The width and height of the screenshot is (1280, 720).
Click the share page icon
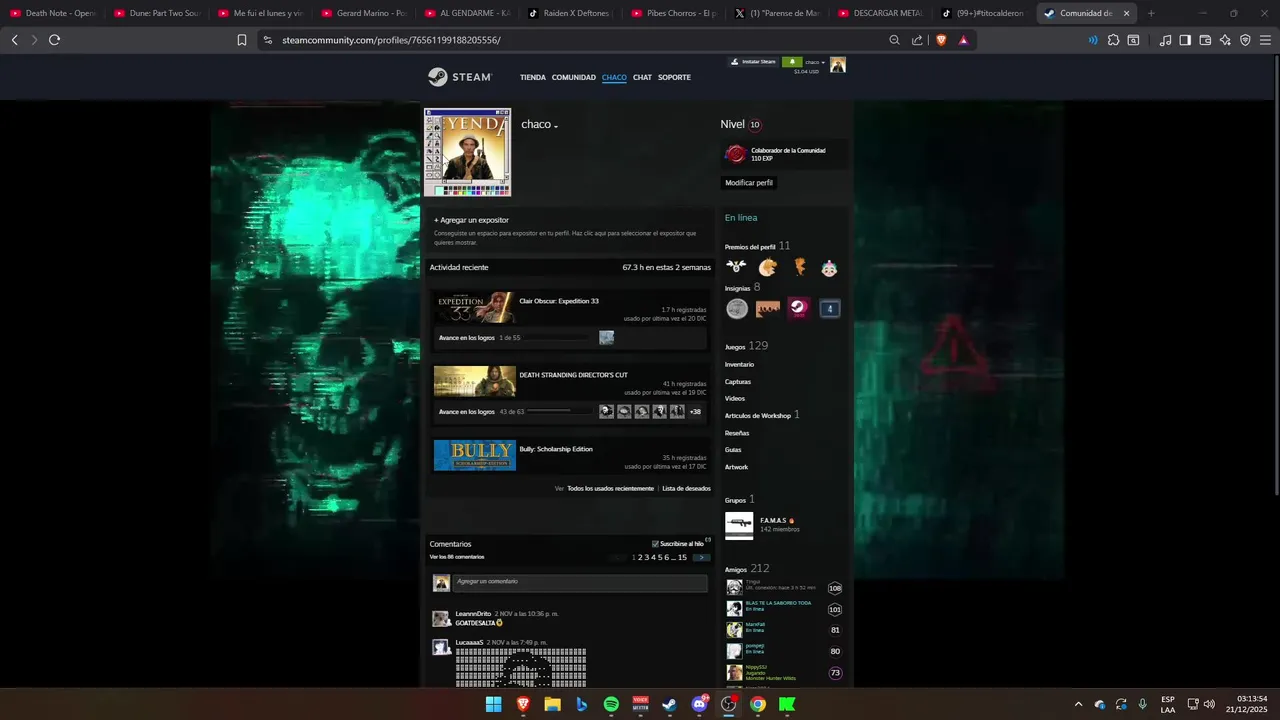click(x=917, y=40)
